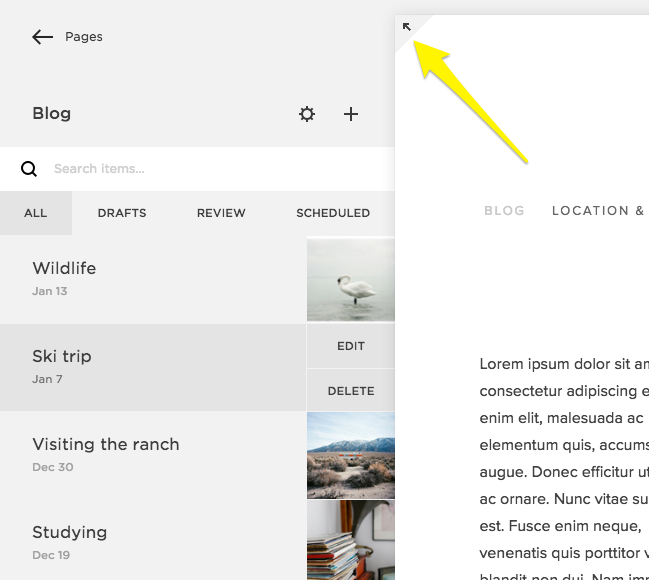Add a new post with plus icon

(351, 114)
